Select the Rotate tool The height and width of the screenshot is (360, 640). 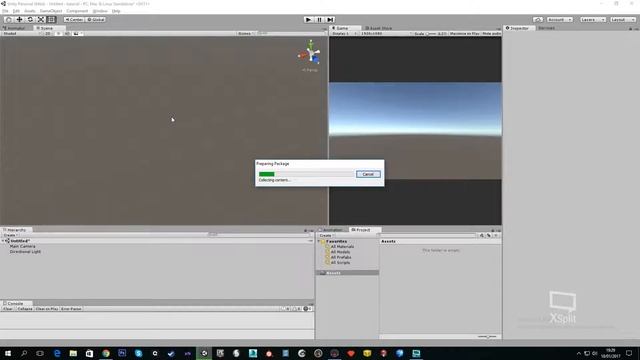click(30, 20)
